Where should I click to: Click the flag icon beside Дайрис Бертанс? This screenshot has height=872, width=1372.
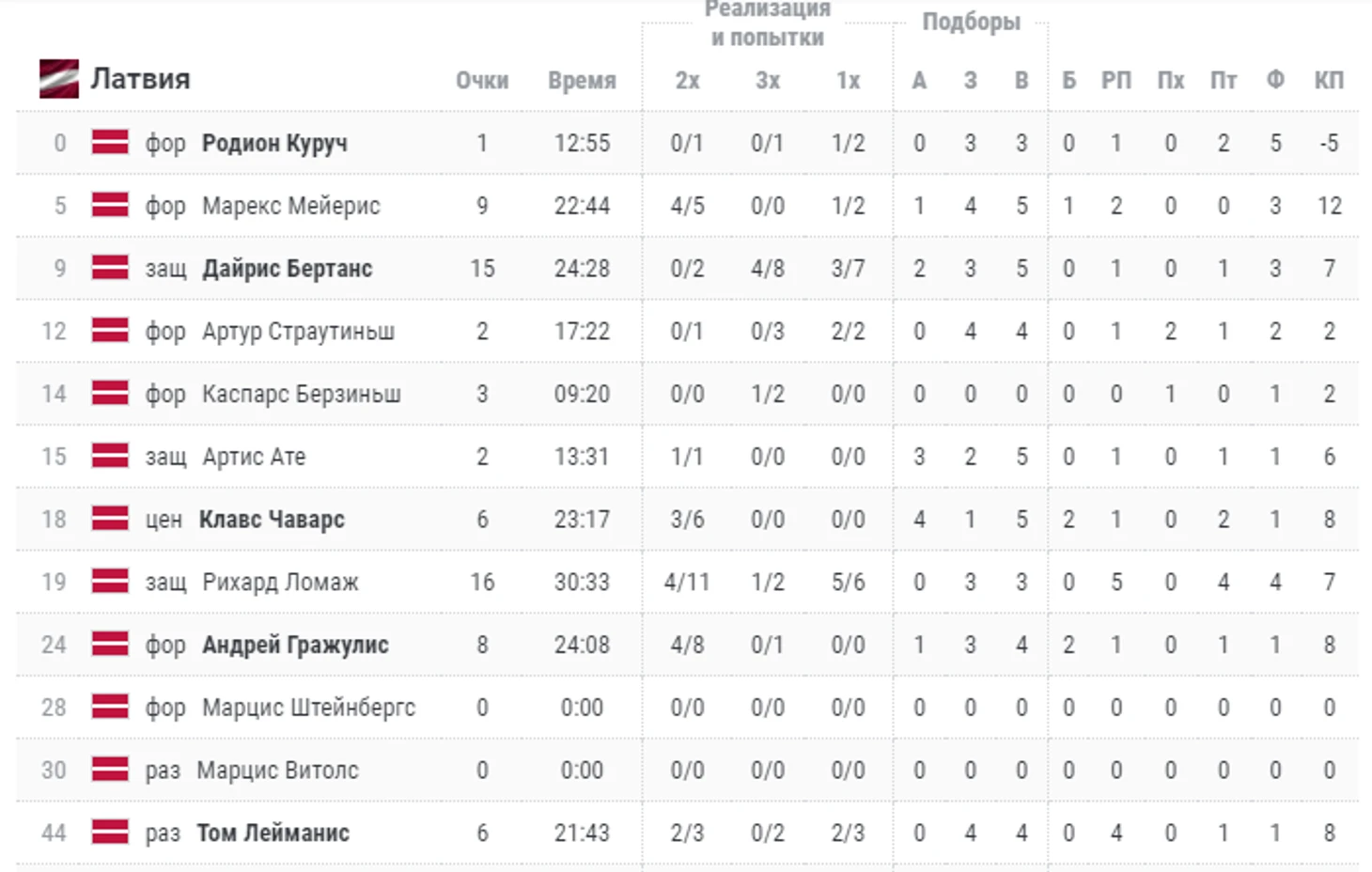[110, 268]
